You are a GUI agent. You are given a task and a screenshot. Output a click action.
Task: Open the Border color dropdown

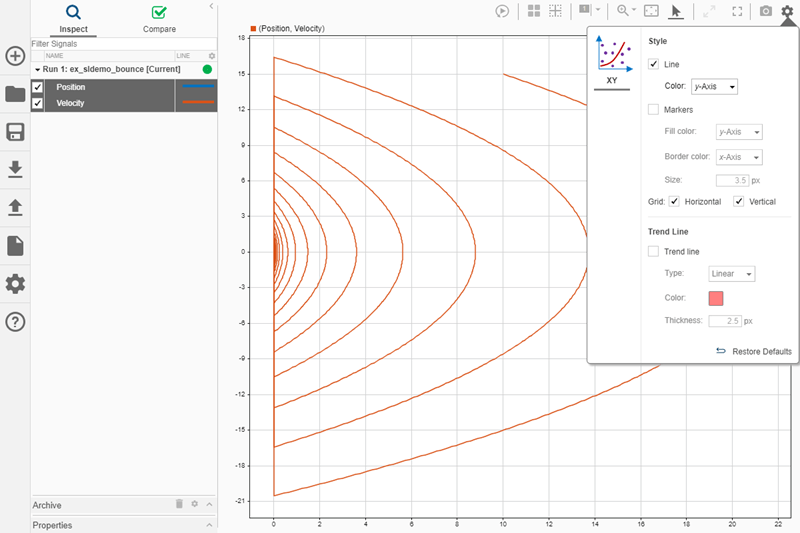[739, 157]
